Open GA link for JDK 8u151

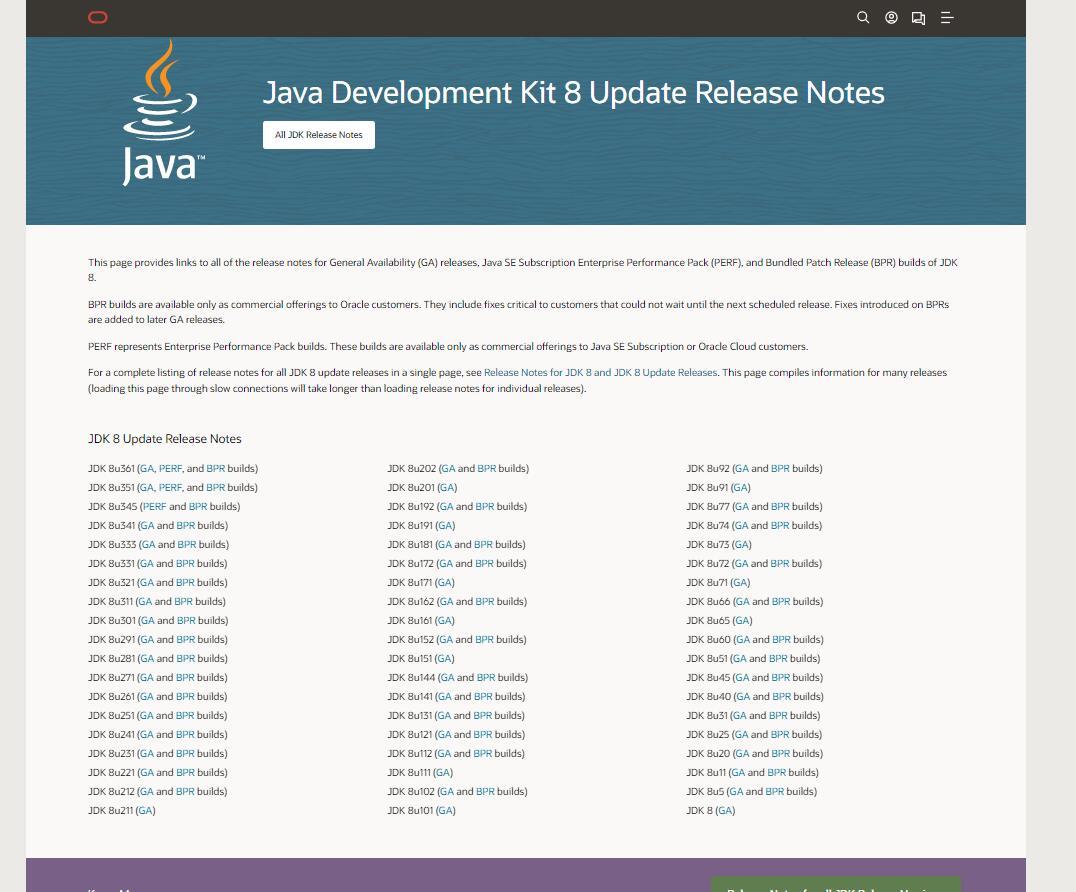point(445,659)
